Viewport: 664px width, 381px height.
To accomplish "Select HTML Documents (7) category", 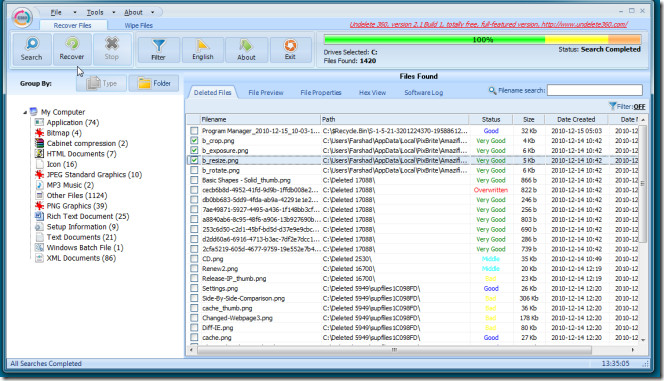I will (x=81, y=154).
